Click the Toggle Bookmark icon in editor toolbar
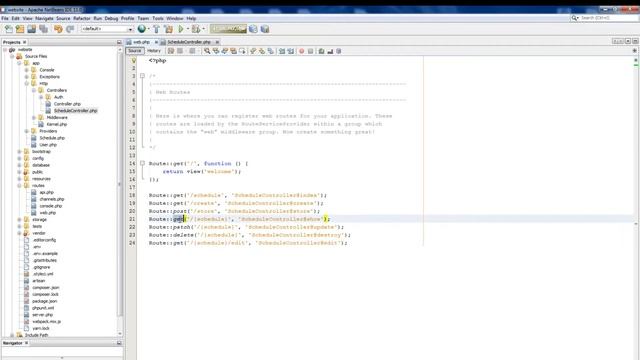This screenshot has height=360, width=640. tap(271, 51)
